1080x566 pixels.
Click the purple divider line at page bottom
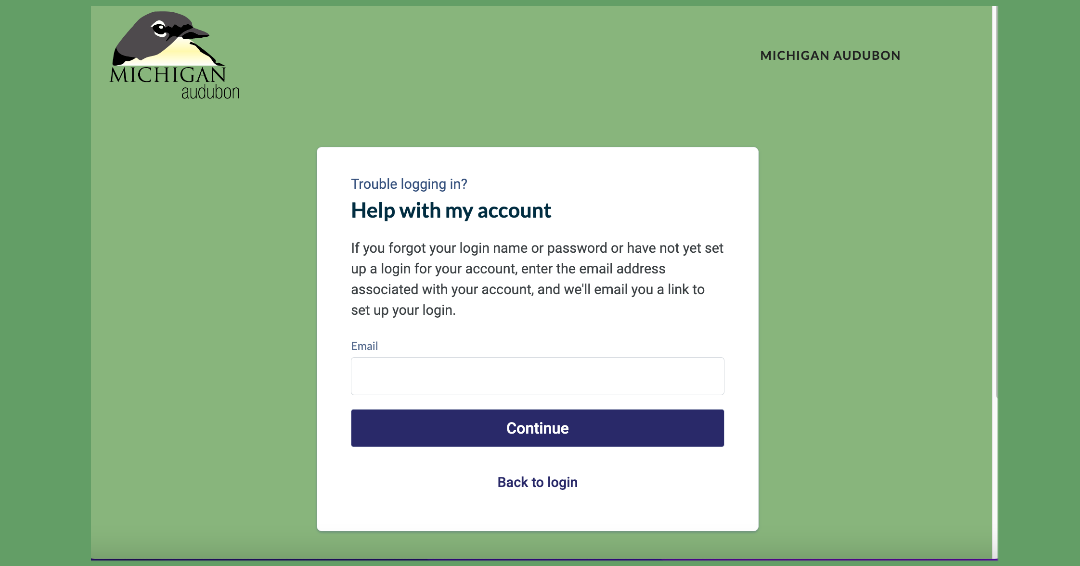click(544, 559)
